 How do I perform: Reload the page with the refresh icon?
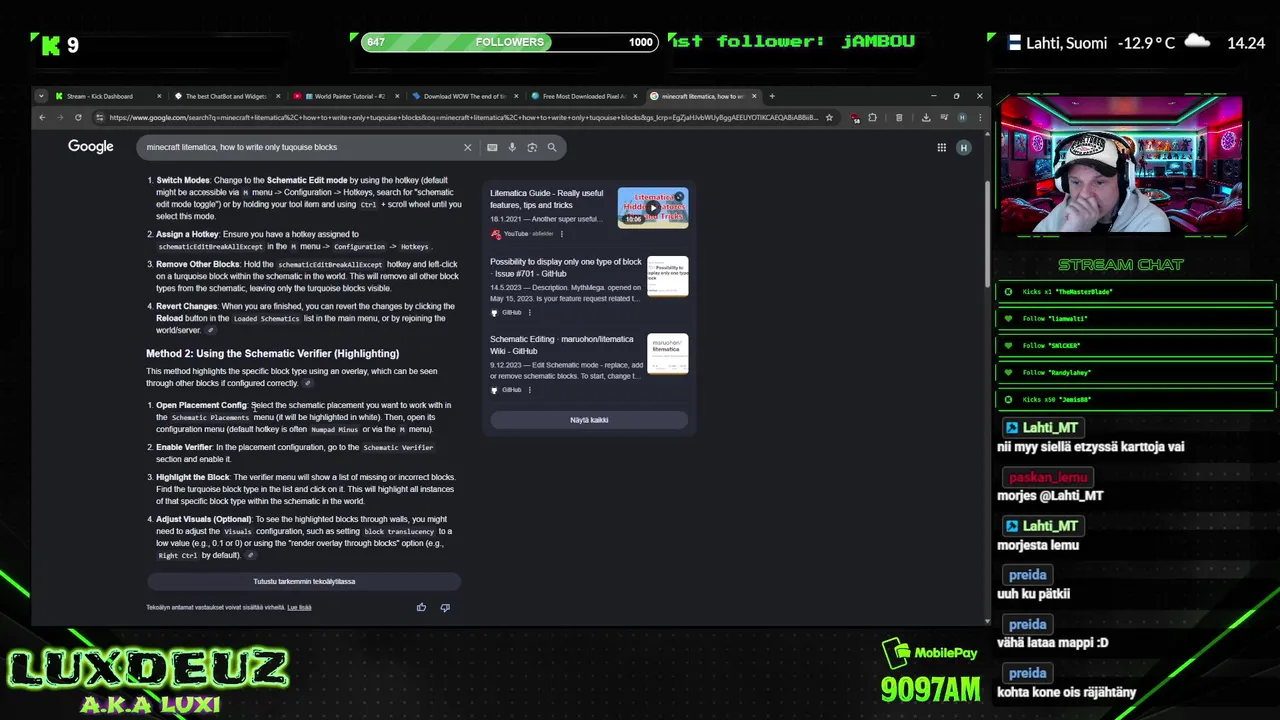coord(78,117)
